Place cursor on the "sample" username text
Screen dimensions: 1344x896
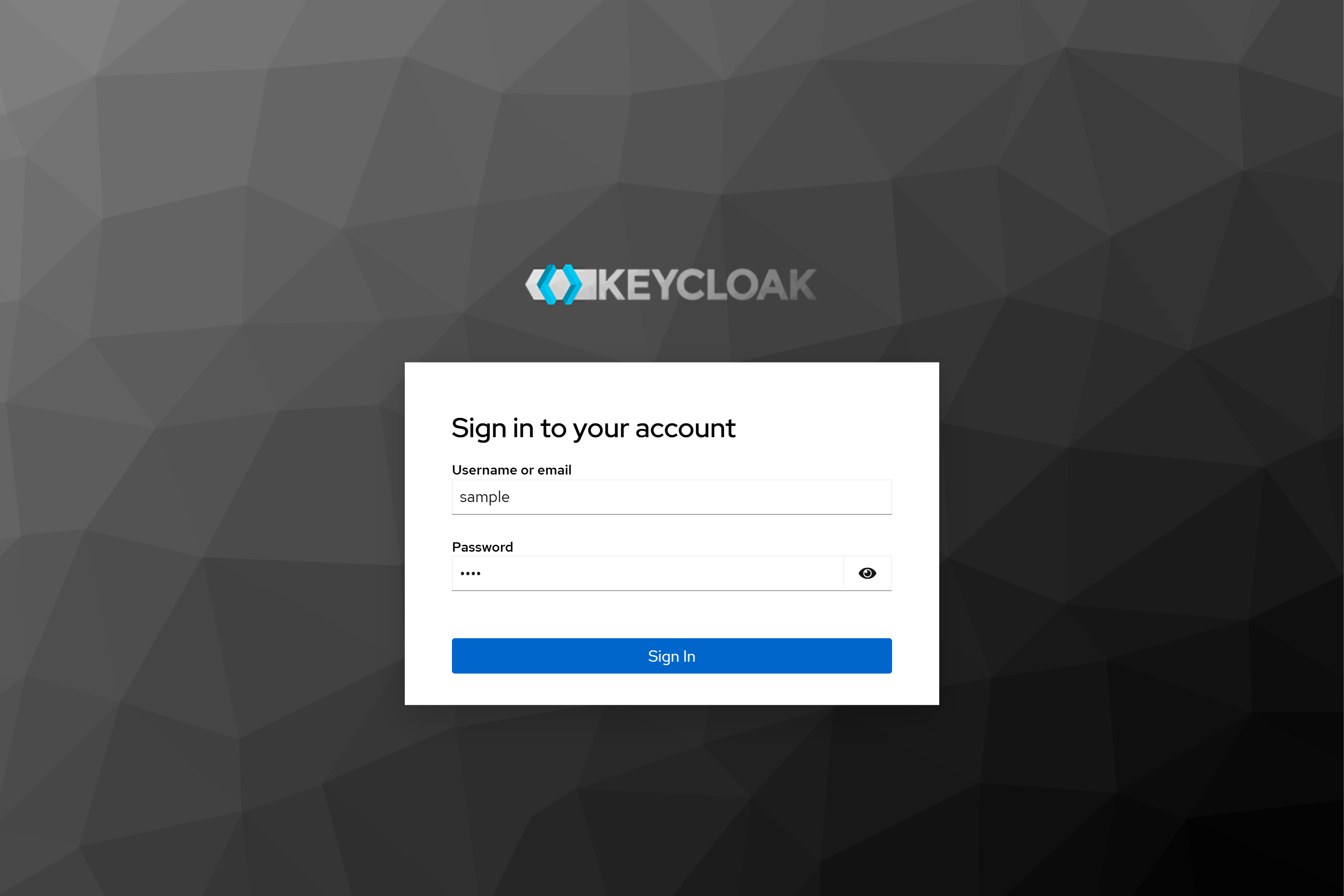484,497
